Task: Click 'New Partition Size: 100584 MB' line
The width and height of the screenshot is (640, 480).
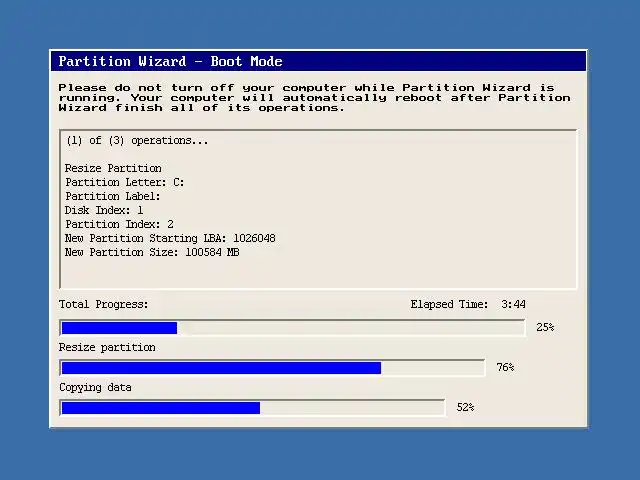Action: click(x=152, y=252)
